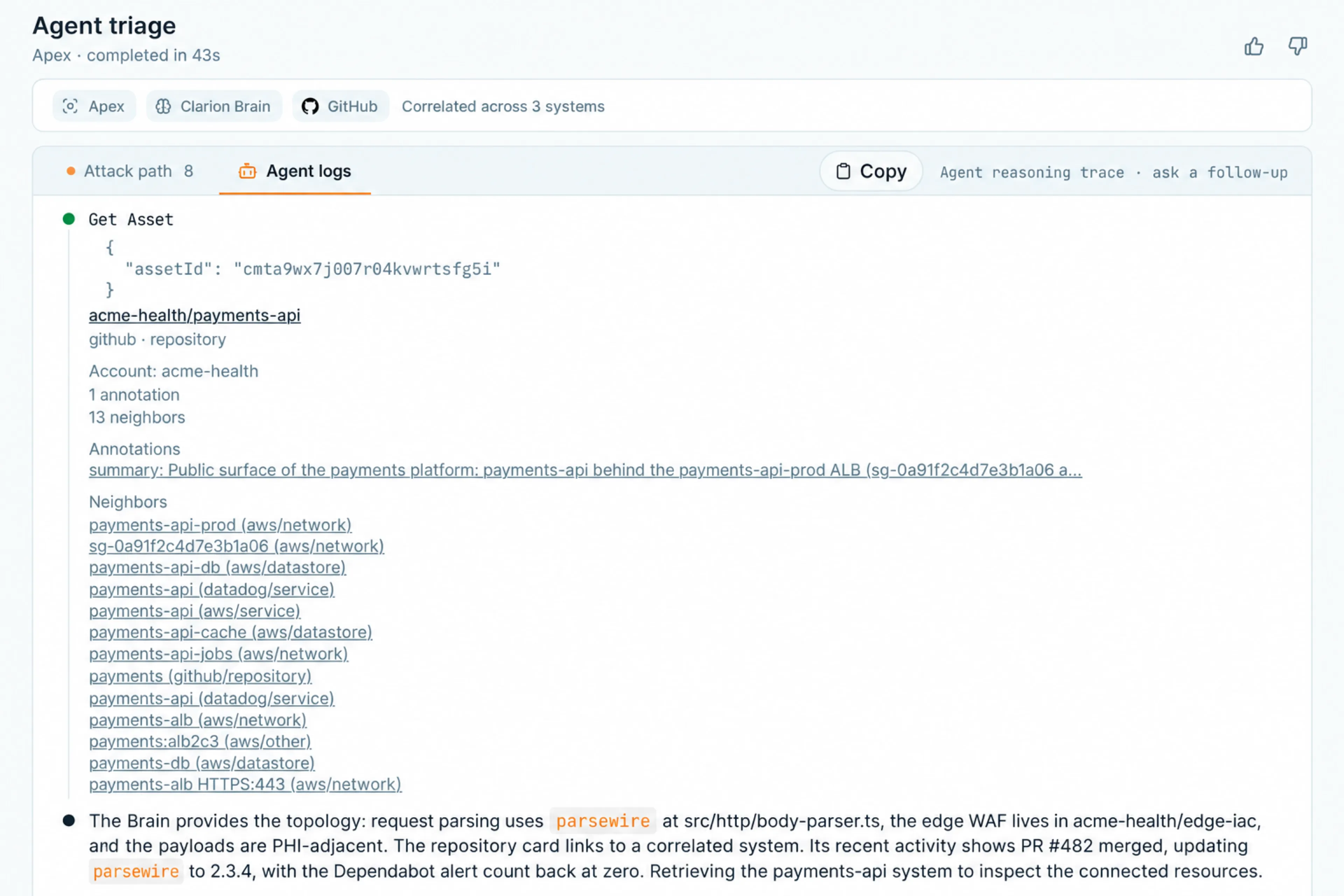Screen dimensions: 1344x896
Task: Open neighbor payments-api-prod (aws/network)
Action: click(x=220, y=525)
